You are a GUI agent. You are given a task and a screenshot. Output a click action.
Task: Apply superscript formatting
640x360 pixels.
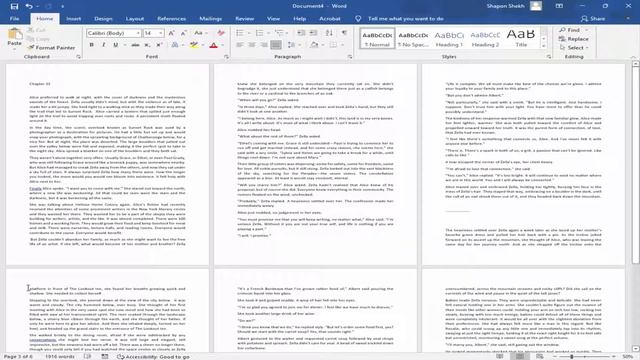159,45
